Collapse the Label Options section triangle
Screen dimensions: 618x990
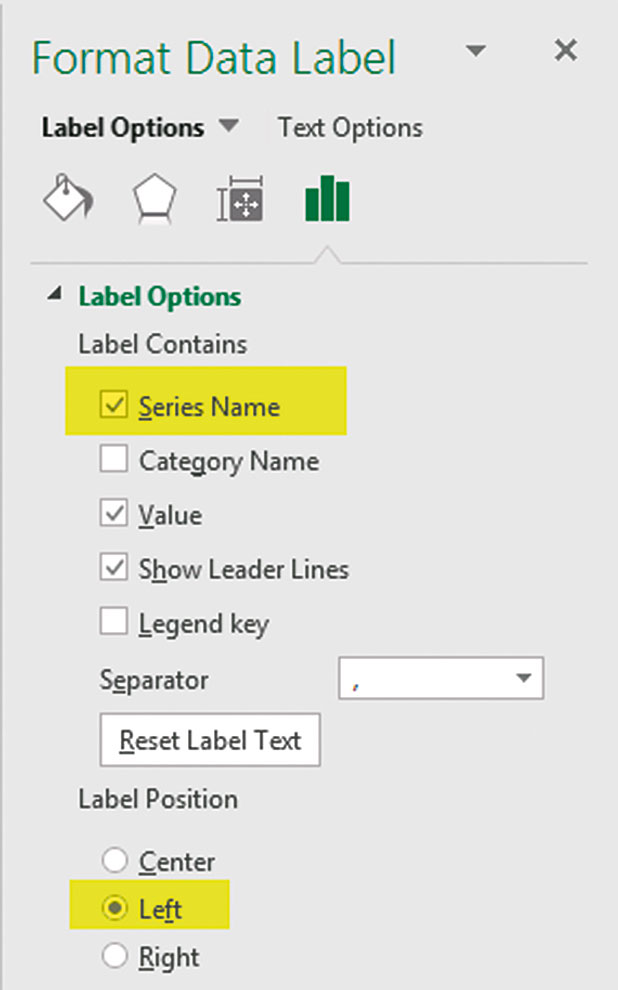[53, 296]
